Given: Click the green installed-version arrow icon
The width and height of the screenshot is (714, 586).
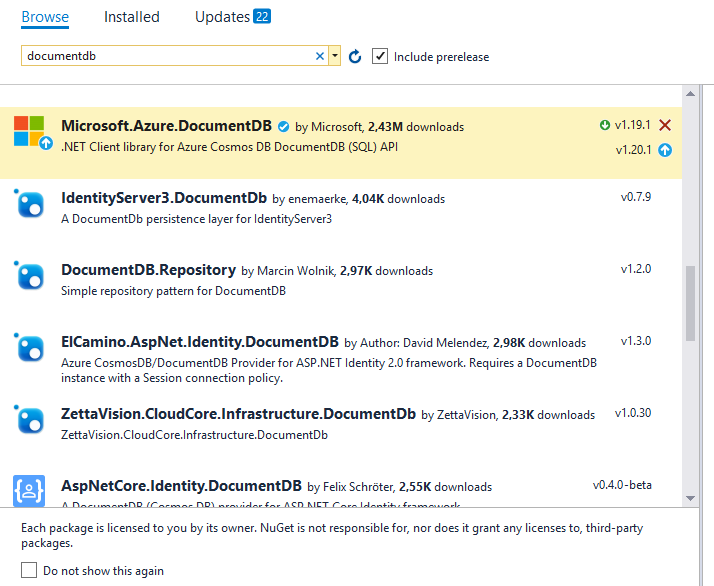Looking at the screenshot, I should click(605, 125).
